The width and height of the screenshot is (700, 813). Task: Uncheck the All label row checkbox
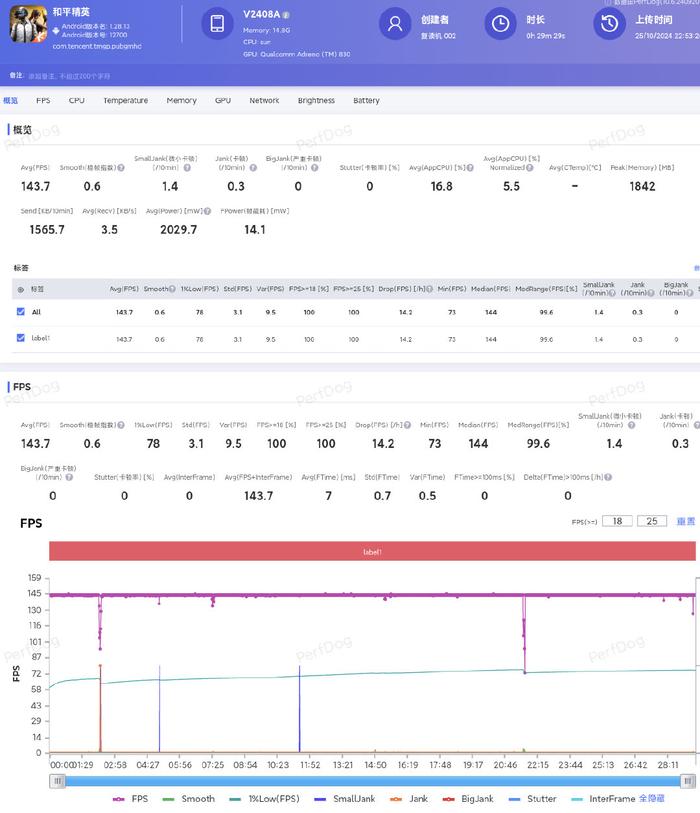click(21, 312)
